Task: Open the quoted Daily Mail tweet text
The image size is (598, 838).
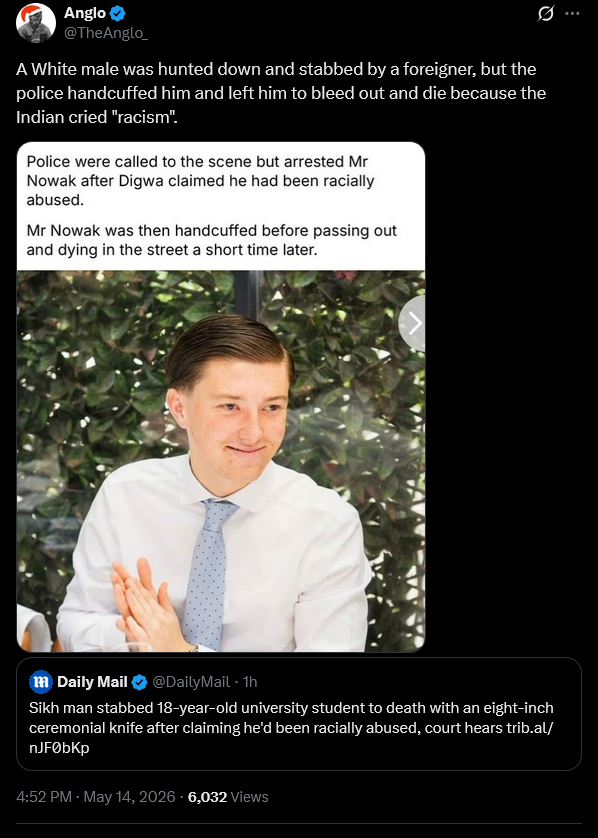Action: [291, 727]
